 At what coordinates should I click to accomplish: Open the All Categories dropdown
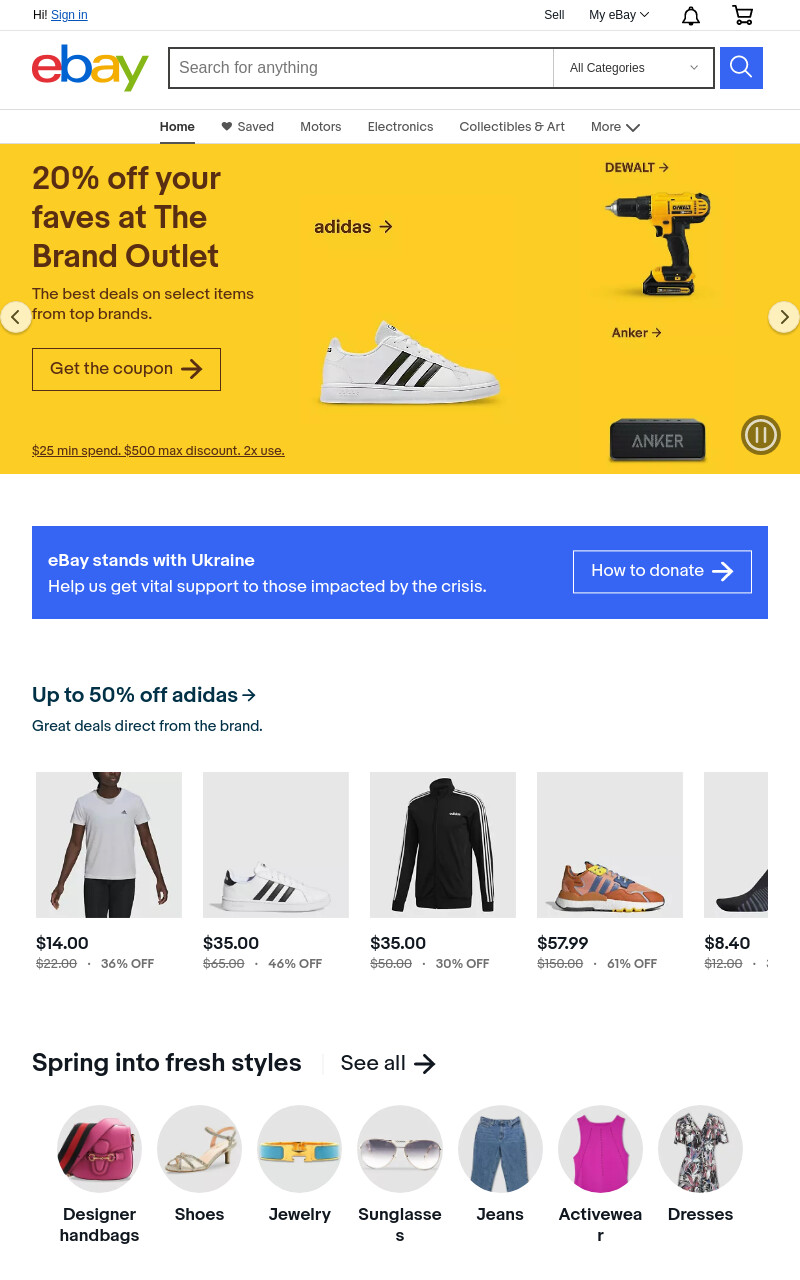634,68
